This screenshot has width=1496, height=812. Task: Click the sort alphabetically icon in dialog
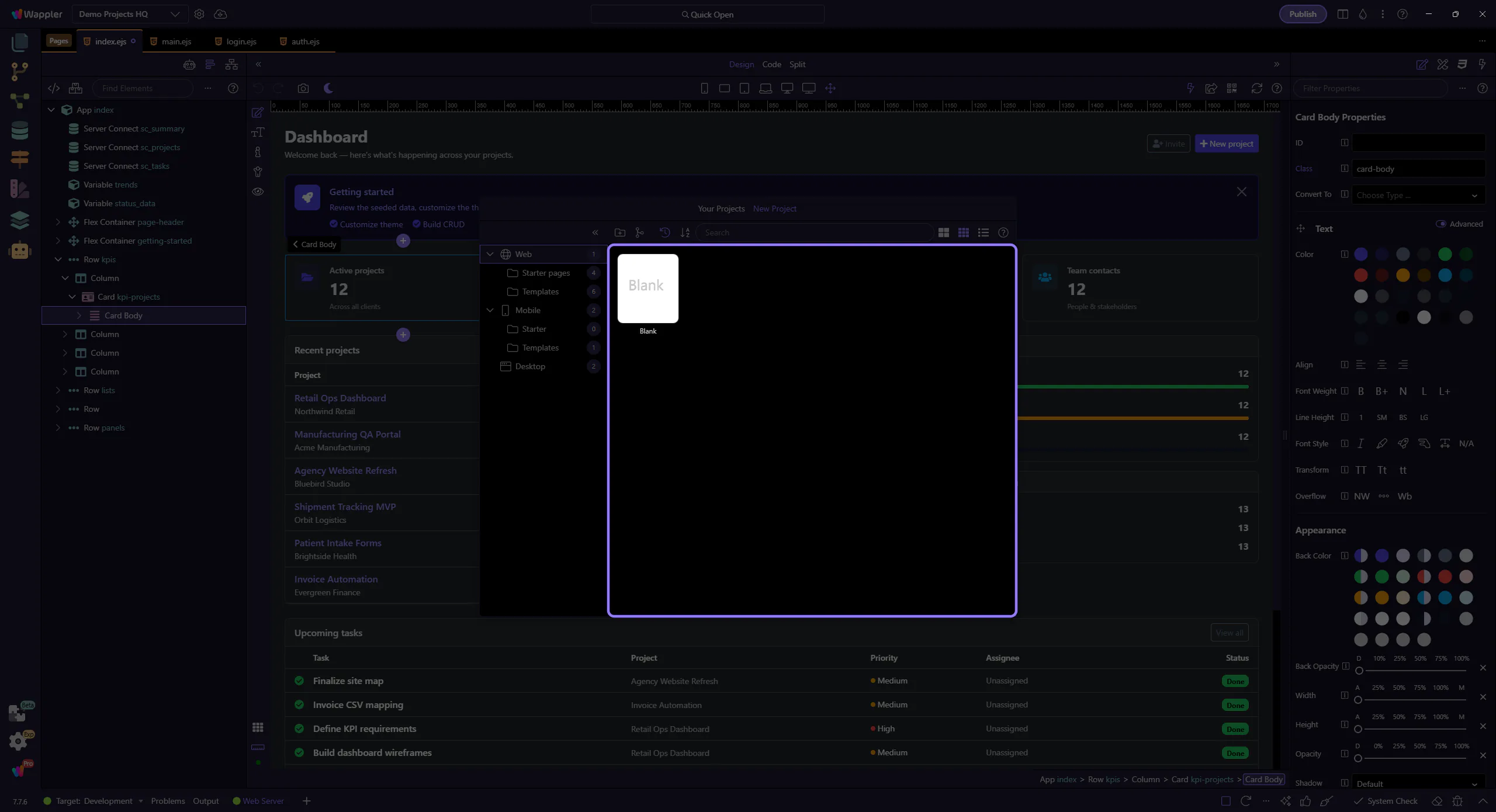685,233
